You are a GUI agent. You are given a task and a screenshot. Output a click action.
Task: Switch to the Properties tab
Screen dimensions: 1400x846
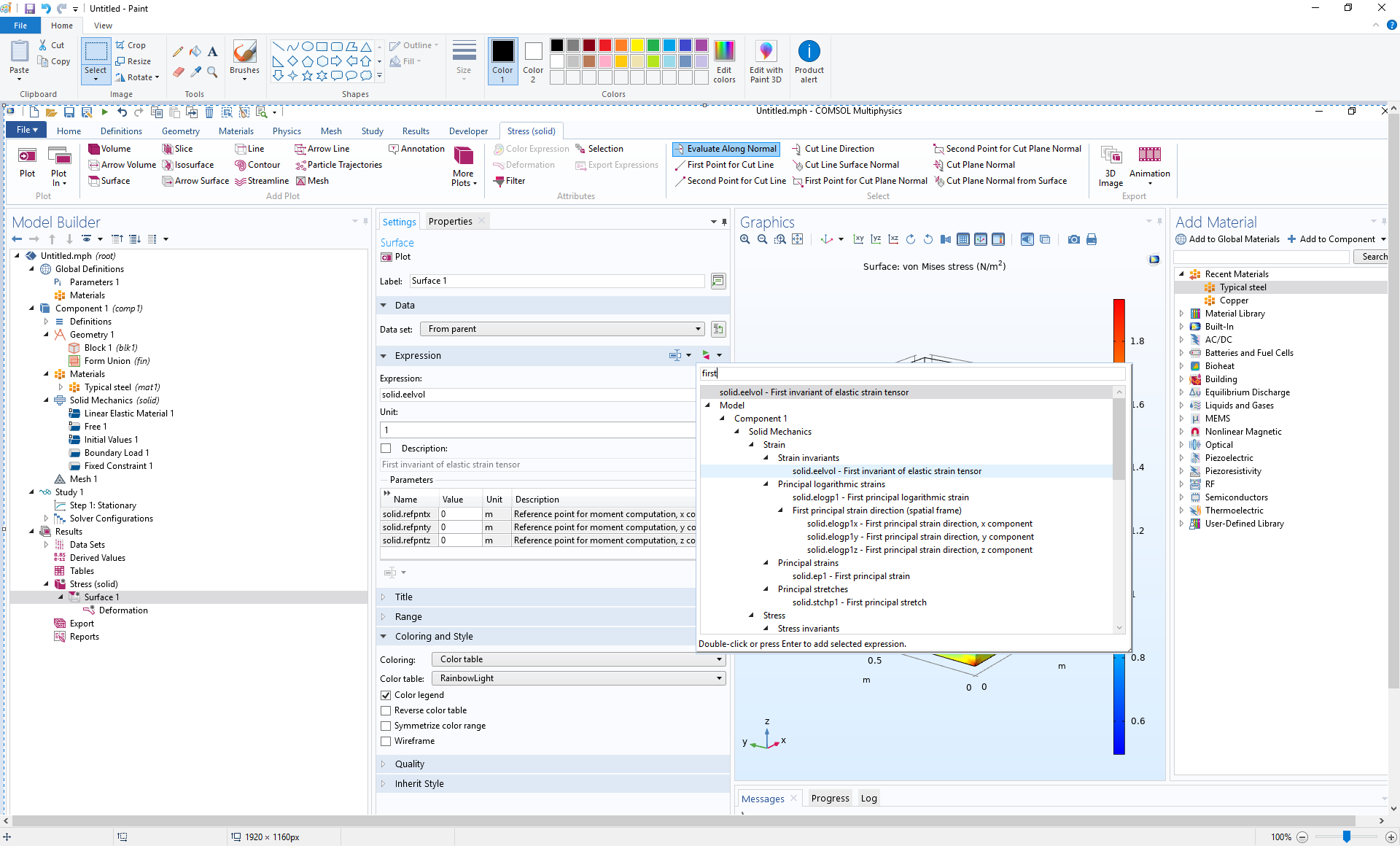[450, 222]
